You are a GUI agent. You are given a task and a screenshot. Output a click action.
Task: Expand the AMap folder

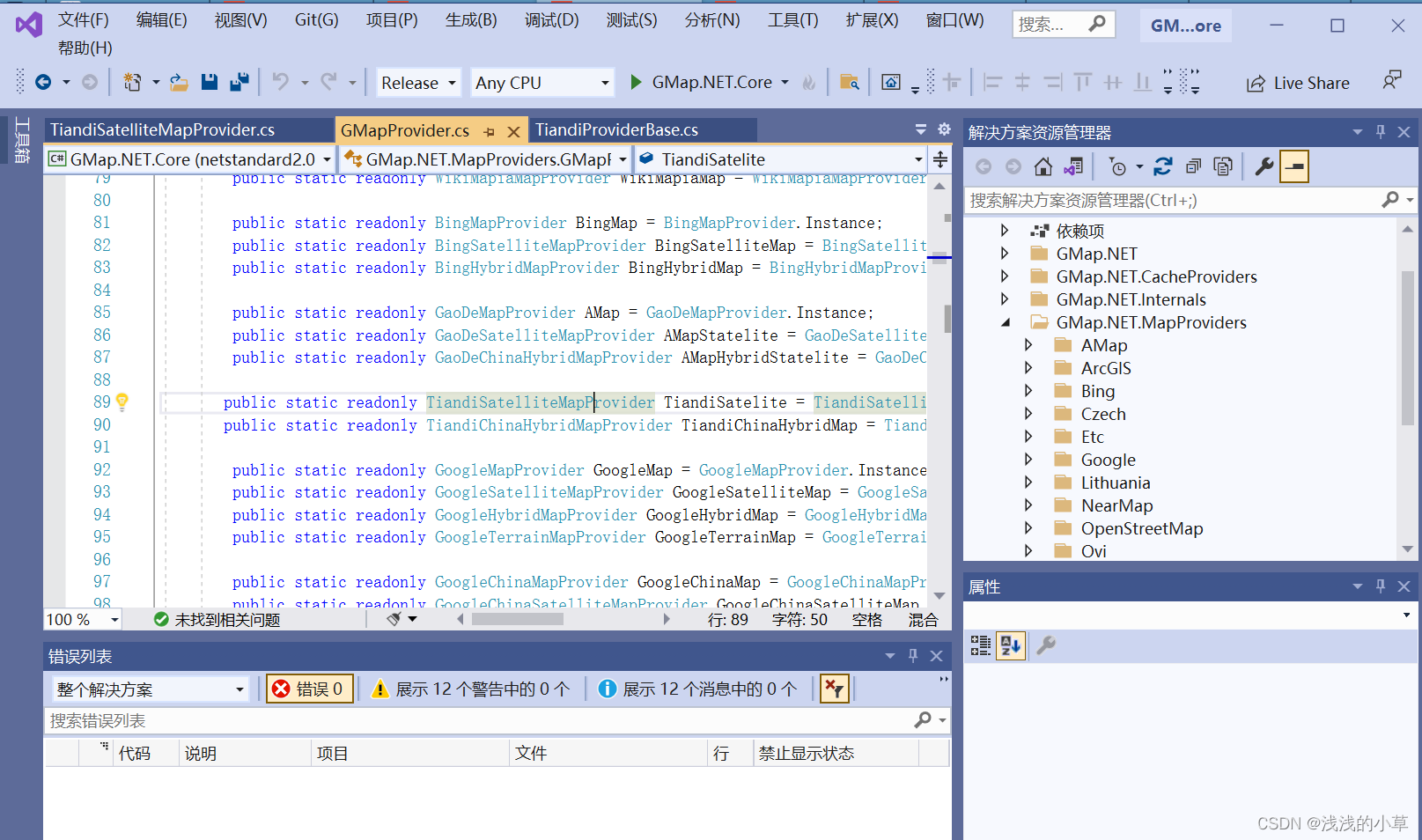coord(1028,345)
